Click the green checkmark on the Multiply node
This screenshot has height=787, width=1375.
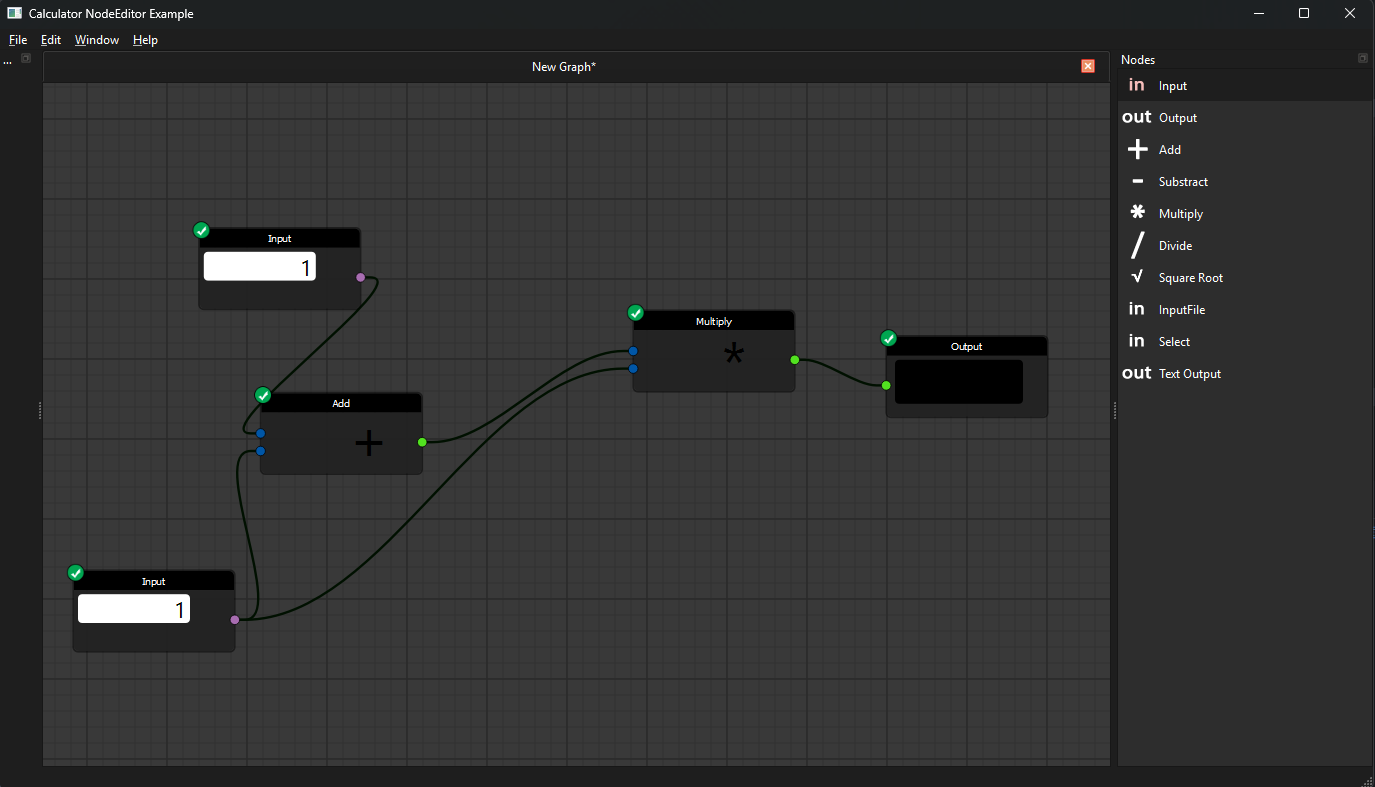point(636,313)
